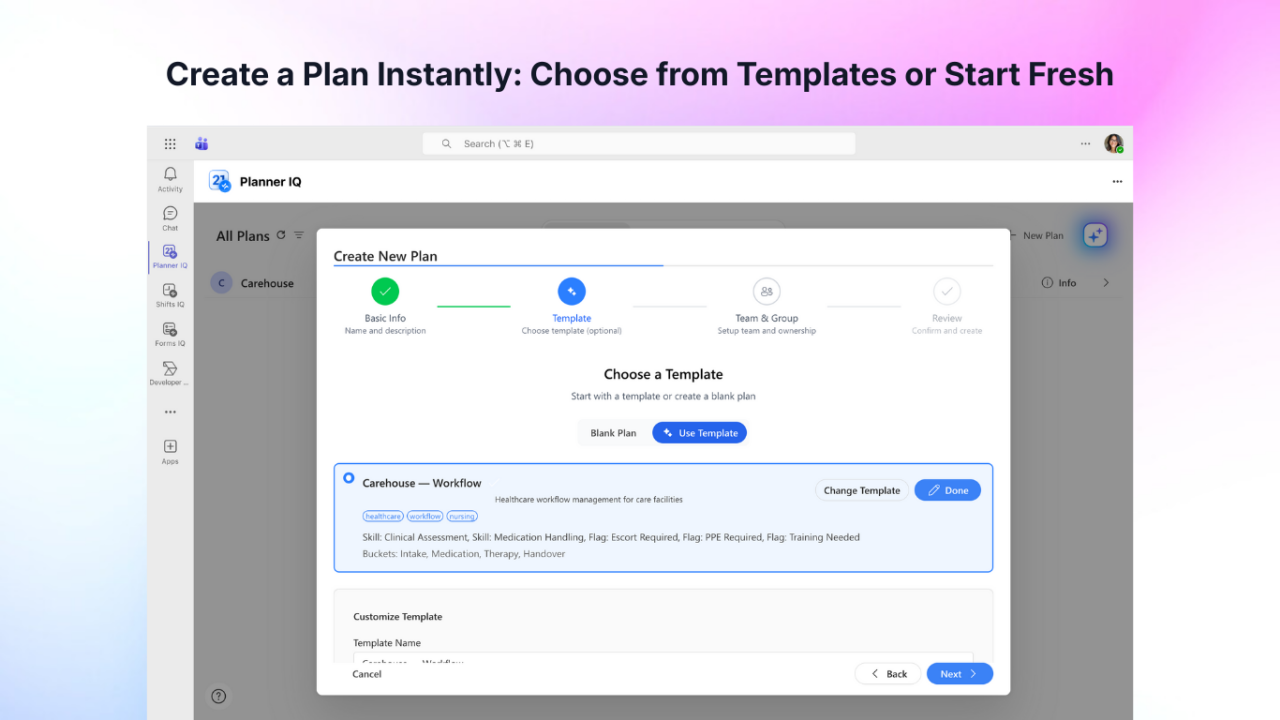Open Developer Portal in the sidebar
Screen dimensions: 1280x720
pyautogui.click(x=170, y=373)
